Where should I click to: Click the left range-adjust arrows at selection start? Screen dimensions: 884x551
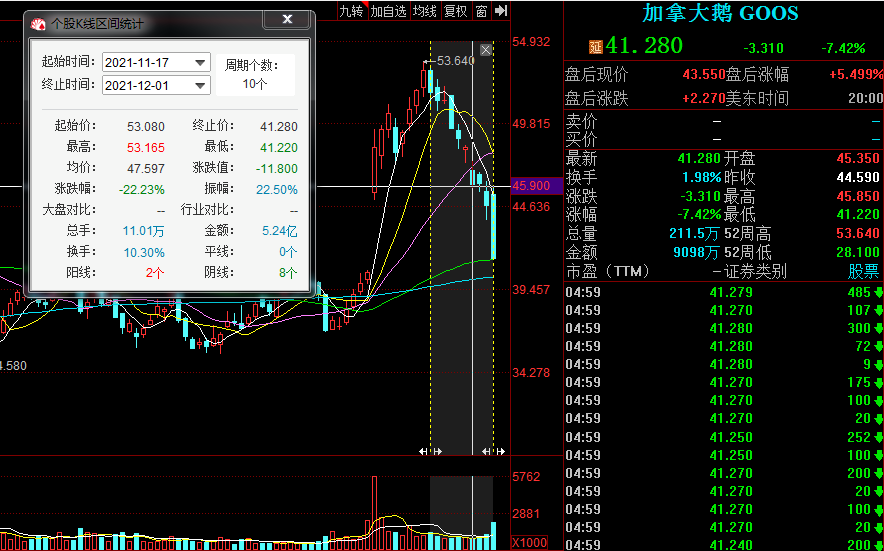click(430, 453)
